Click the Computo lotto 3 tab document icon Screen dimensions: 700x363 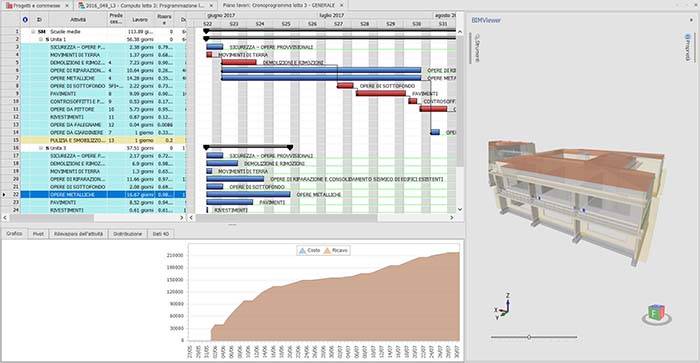[82, 5]
